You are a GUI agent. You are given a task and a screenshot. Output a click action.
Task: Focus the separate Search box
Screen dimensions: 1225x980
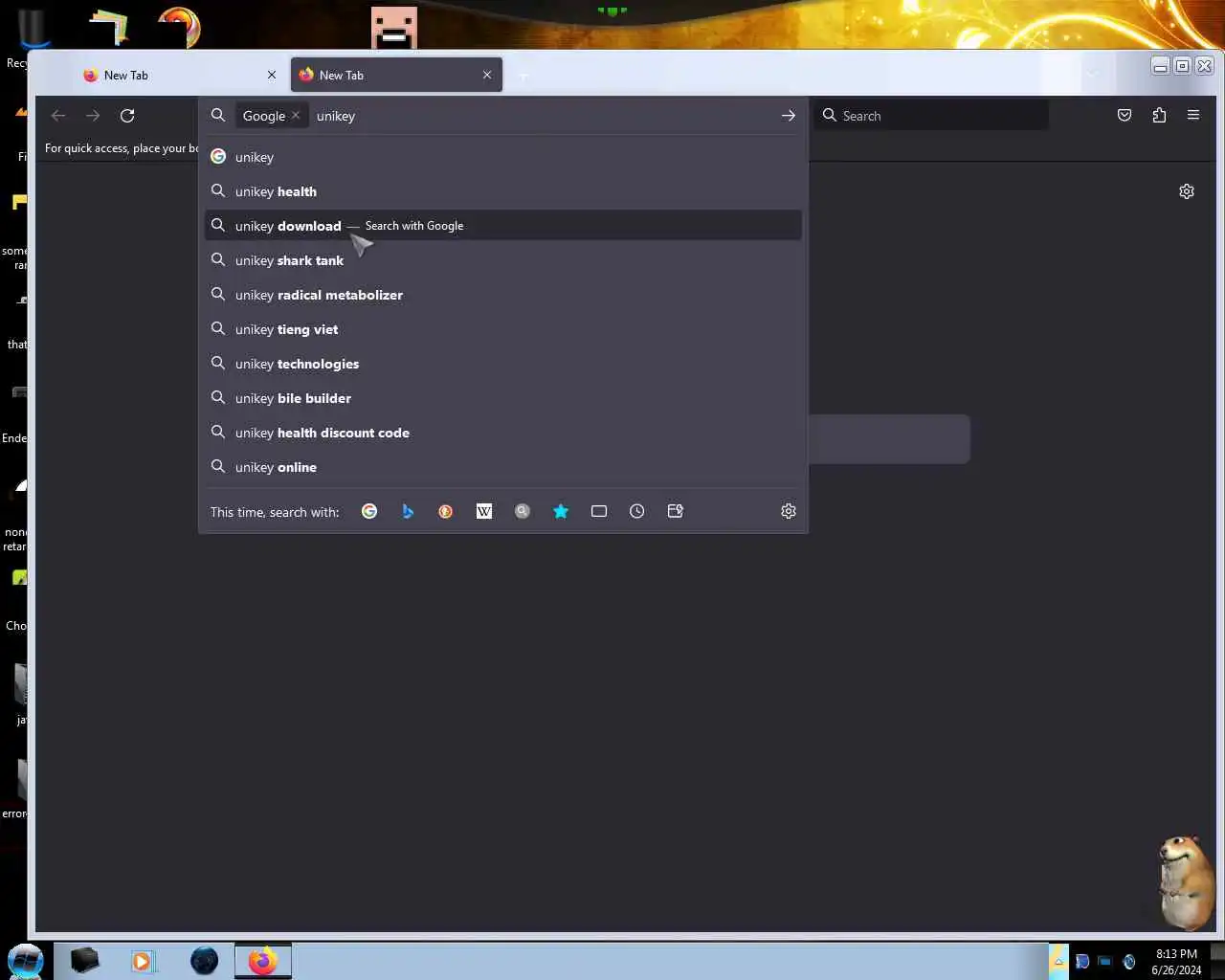click(932, 116)
